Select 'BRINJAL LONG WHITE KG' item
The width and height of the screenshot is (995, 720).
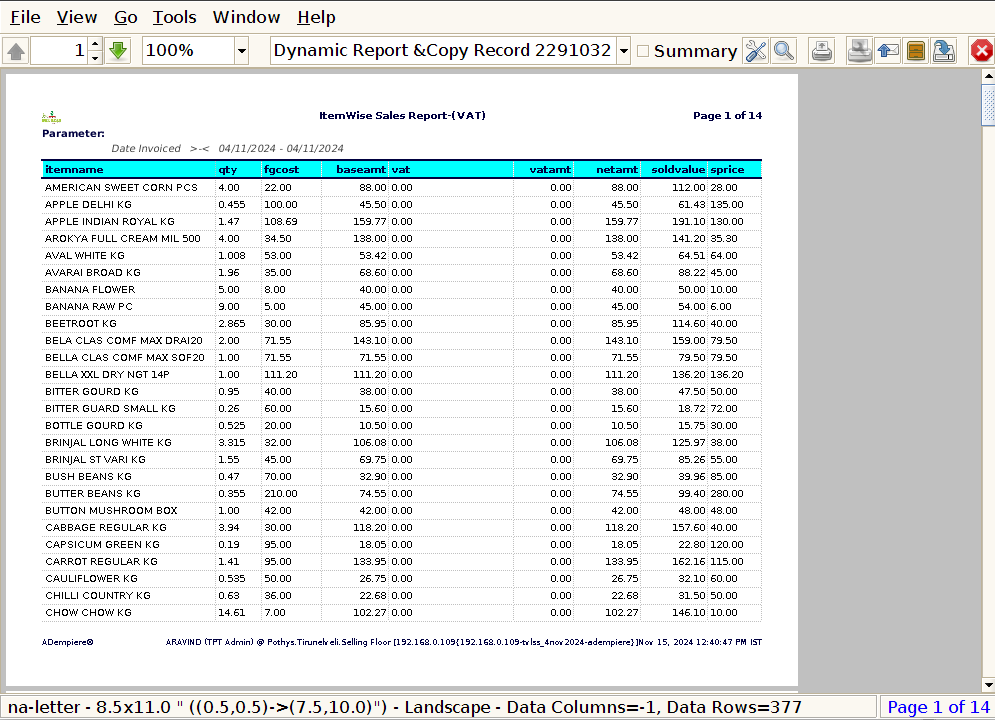108,443
